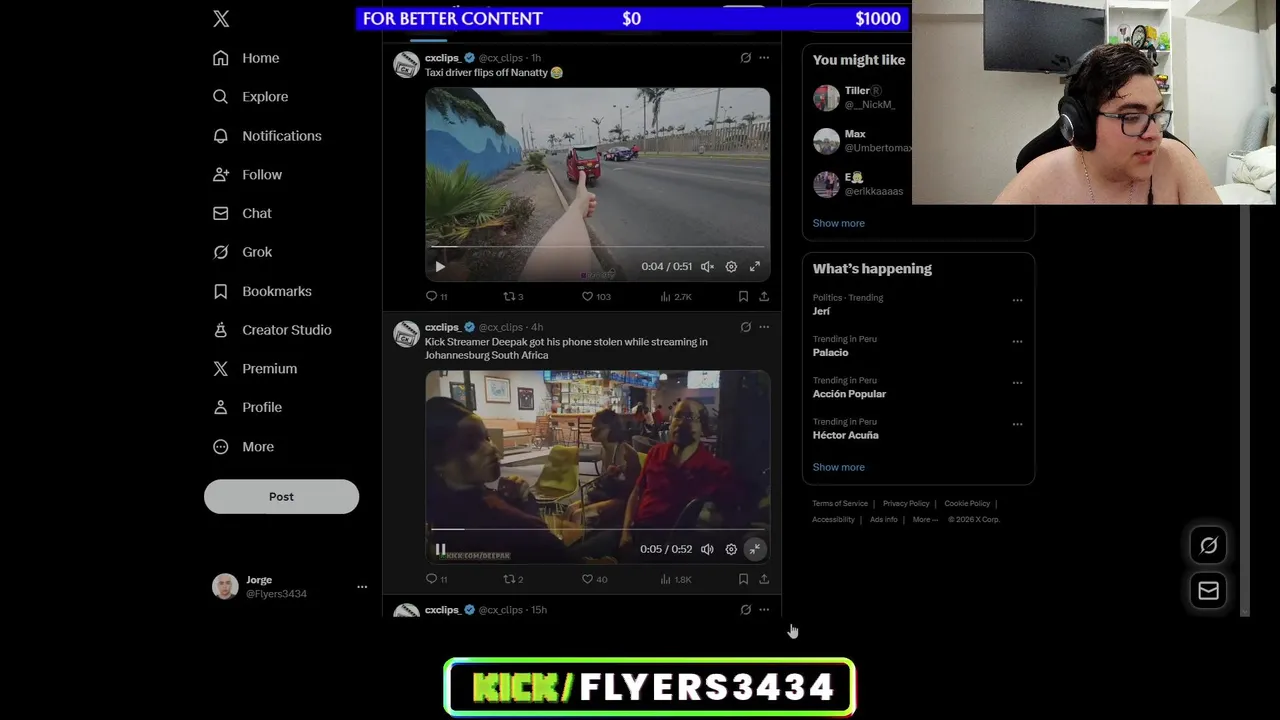Click the X logo icon
This screenshot has height=720, width=1280.
(221, 19)
